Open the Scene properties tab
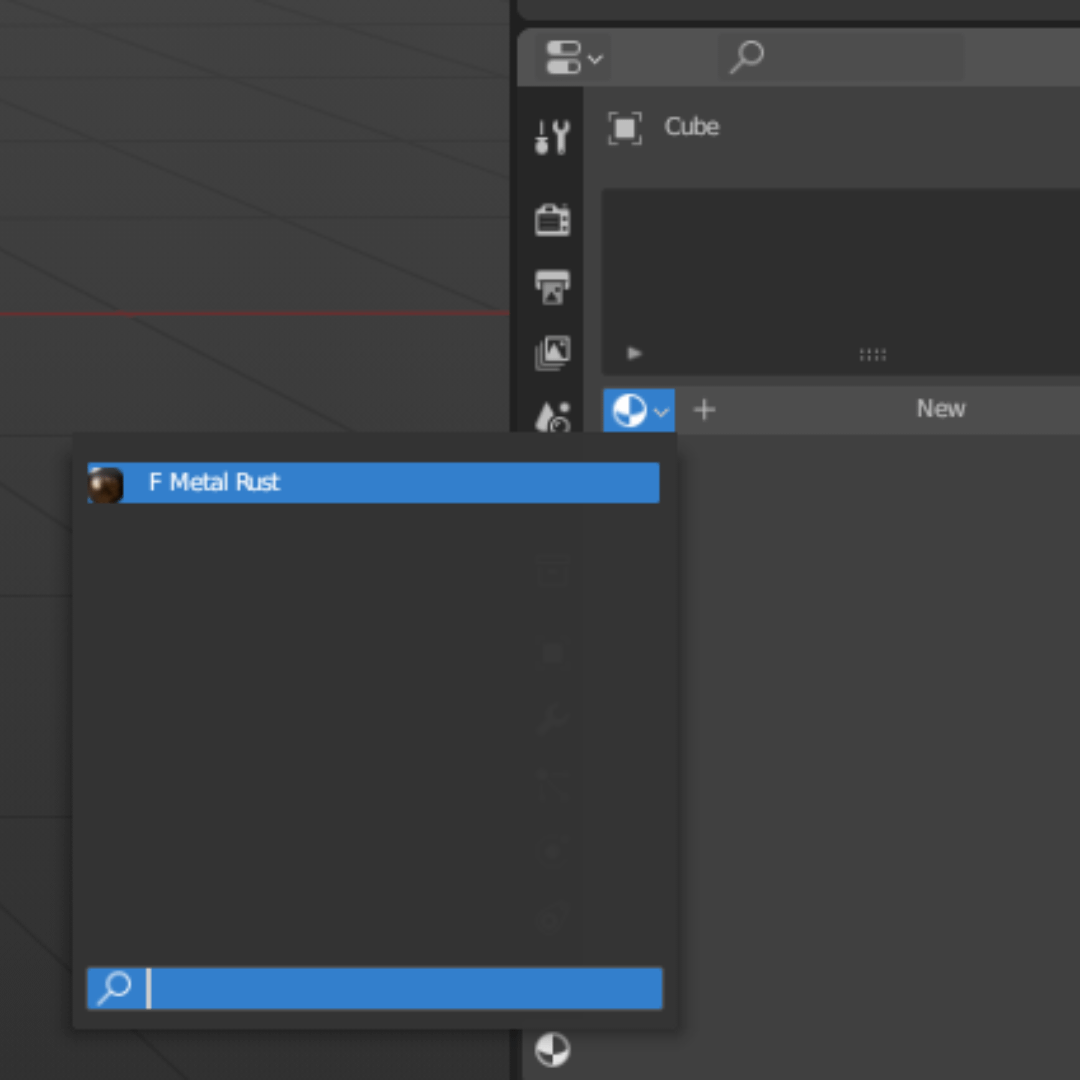This screenshot has height=1080, width=1080. [x=552, y=414]
